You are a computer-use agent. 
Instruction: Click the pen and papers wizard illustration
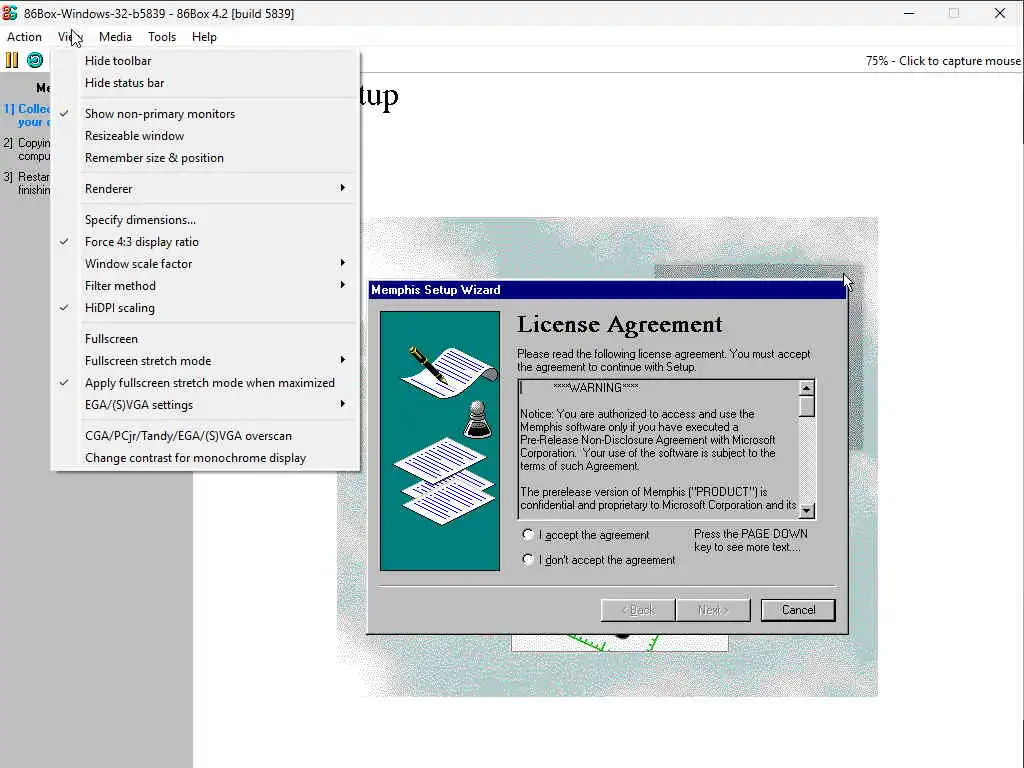tap(440, 441)
